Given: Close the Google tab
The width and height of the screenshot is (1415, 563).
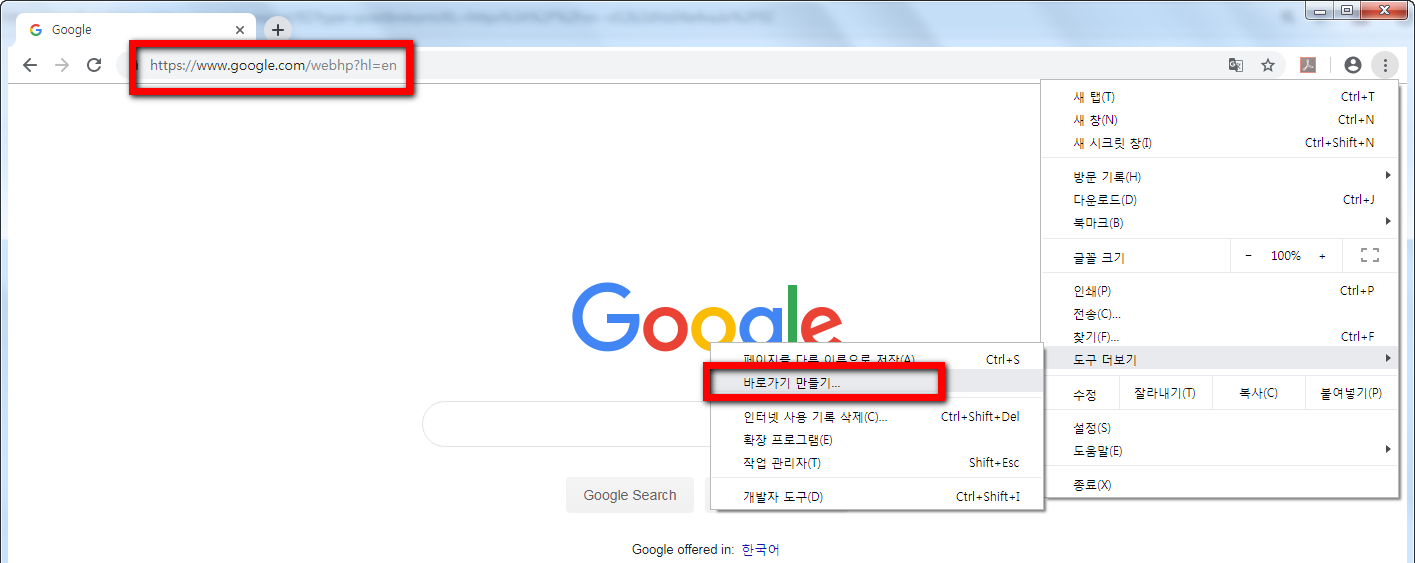Looking at the screenshot, I should tap(240, 30).
